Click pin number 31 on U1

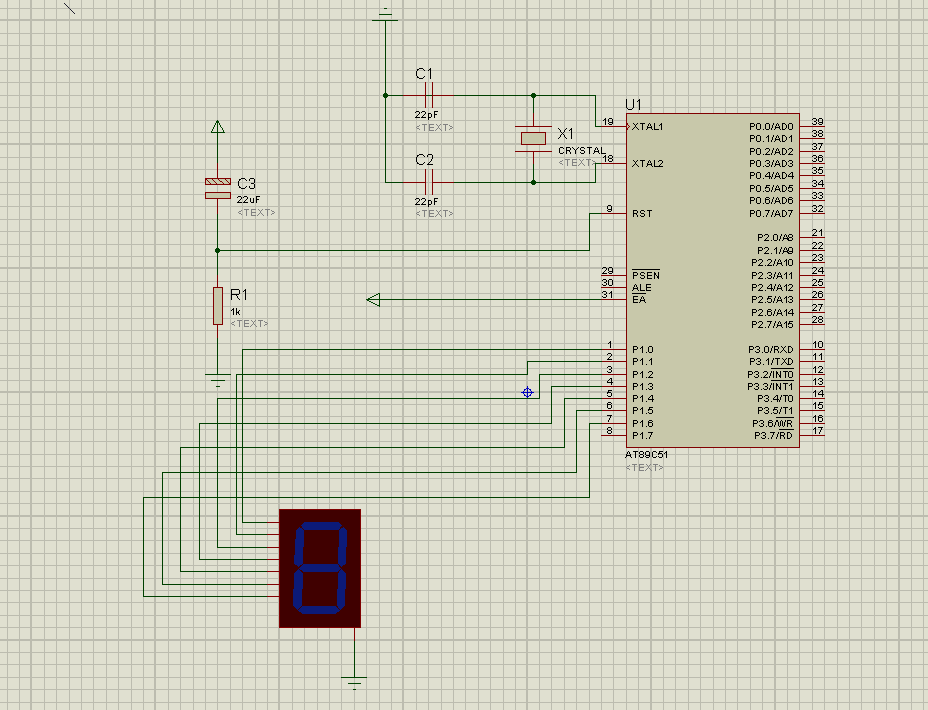point(608,295)
